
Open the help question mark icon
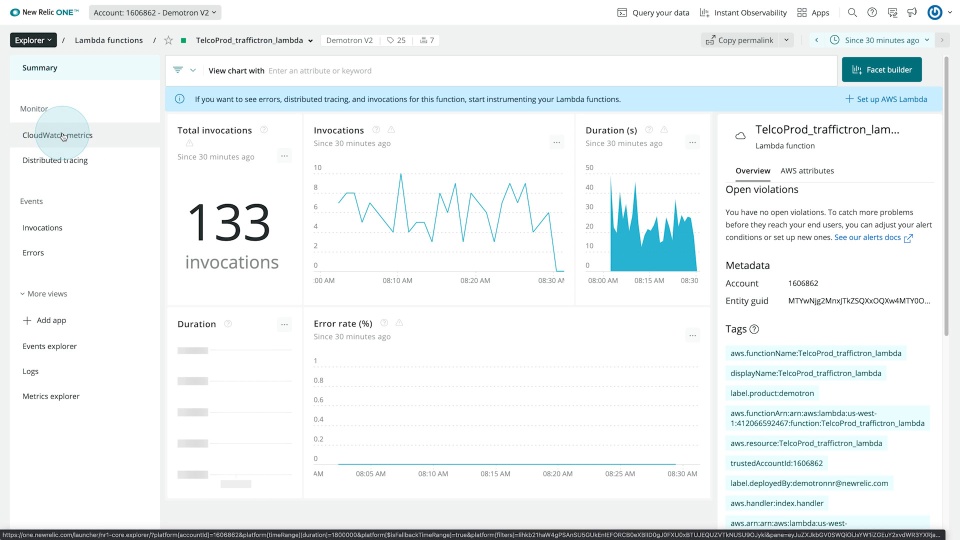(x=872, y=12)
